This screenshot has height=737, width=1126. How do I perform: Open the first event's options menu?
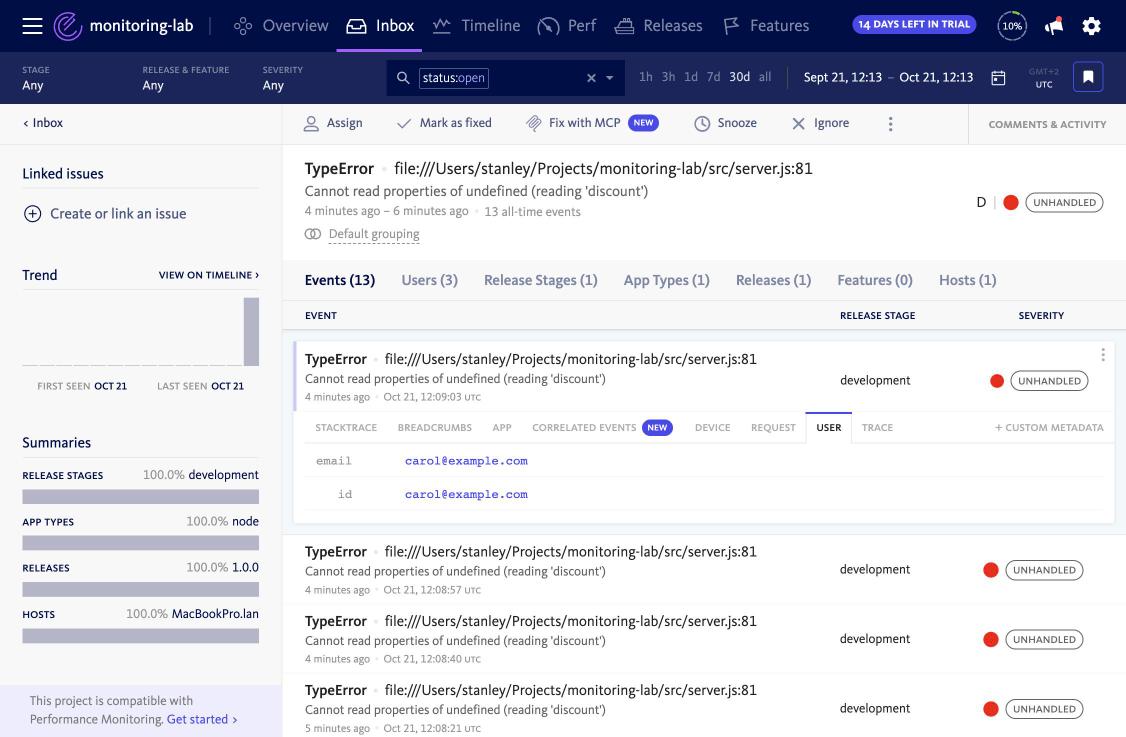coord(1102,355)
